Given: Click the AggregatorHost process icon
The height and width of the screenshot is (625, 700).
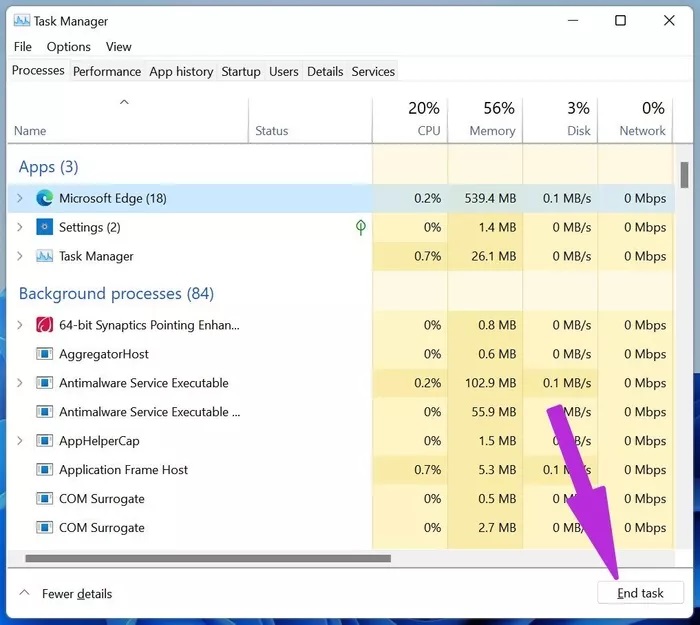Looking at the screenshot, I should [44, 354].
